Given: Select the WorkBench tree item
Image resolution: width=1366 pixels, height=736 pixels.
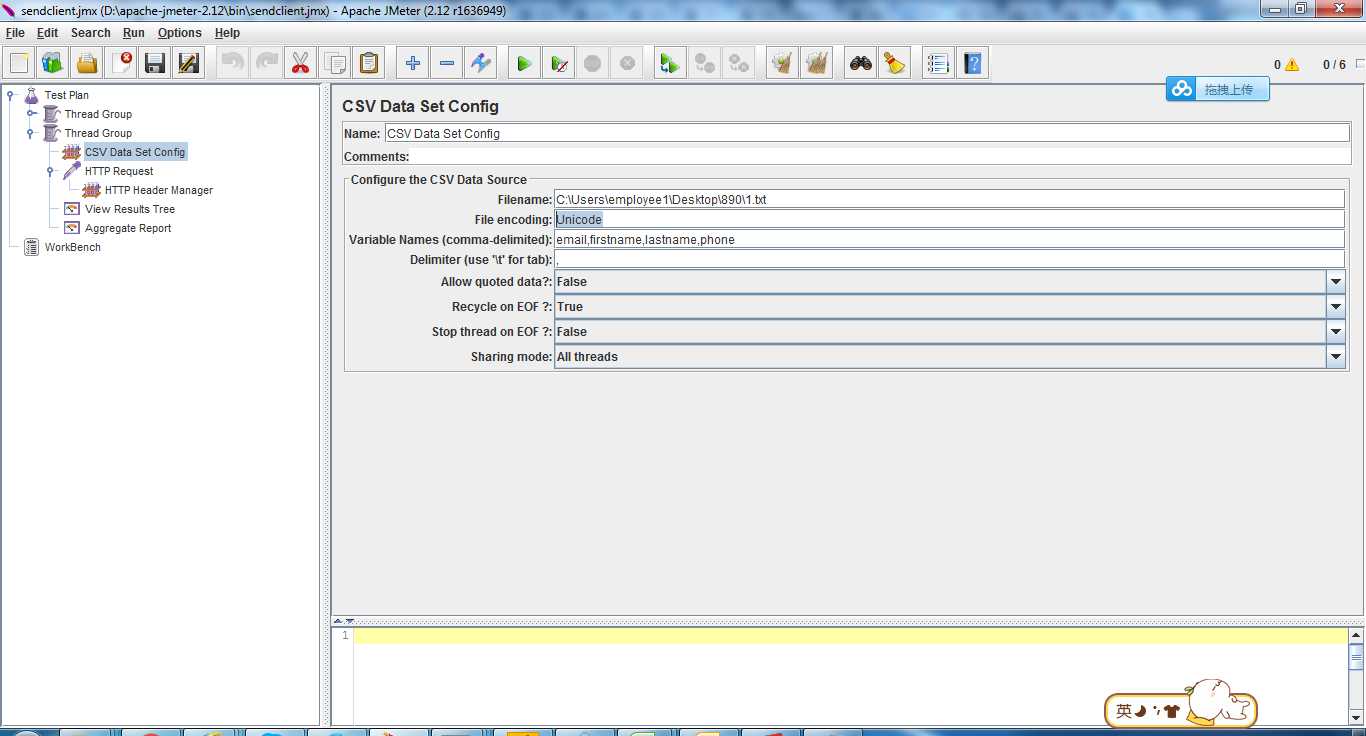Looking at the screenshot, I should 73,247.
